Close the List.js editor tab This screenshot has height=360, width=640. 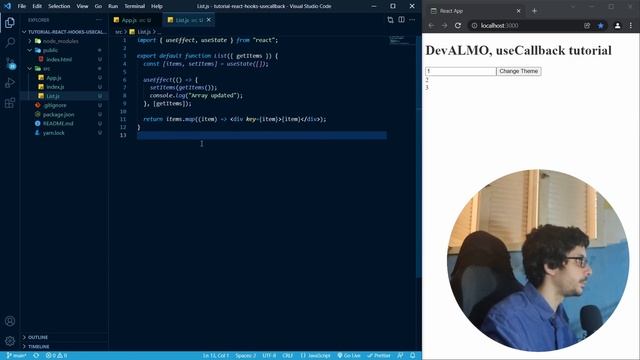coord(209,20)
